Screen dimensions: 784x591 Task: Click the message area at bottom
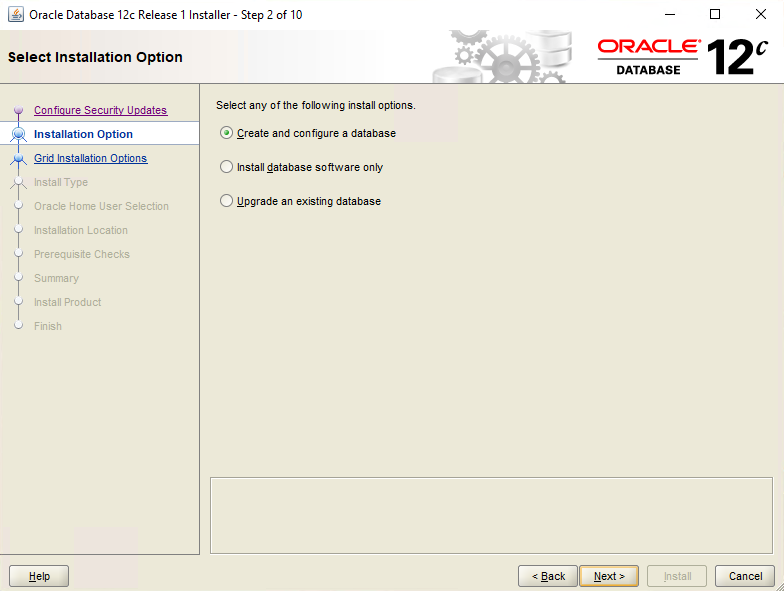pos(492,516)
